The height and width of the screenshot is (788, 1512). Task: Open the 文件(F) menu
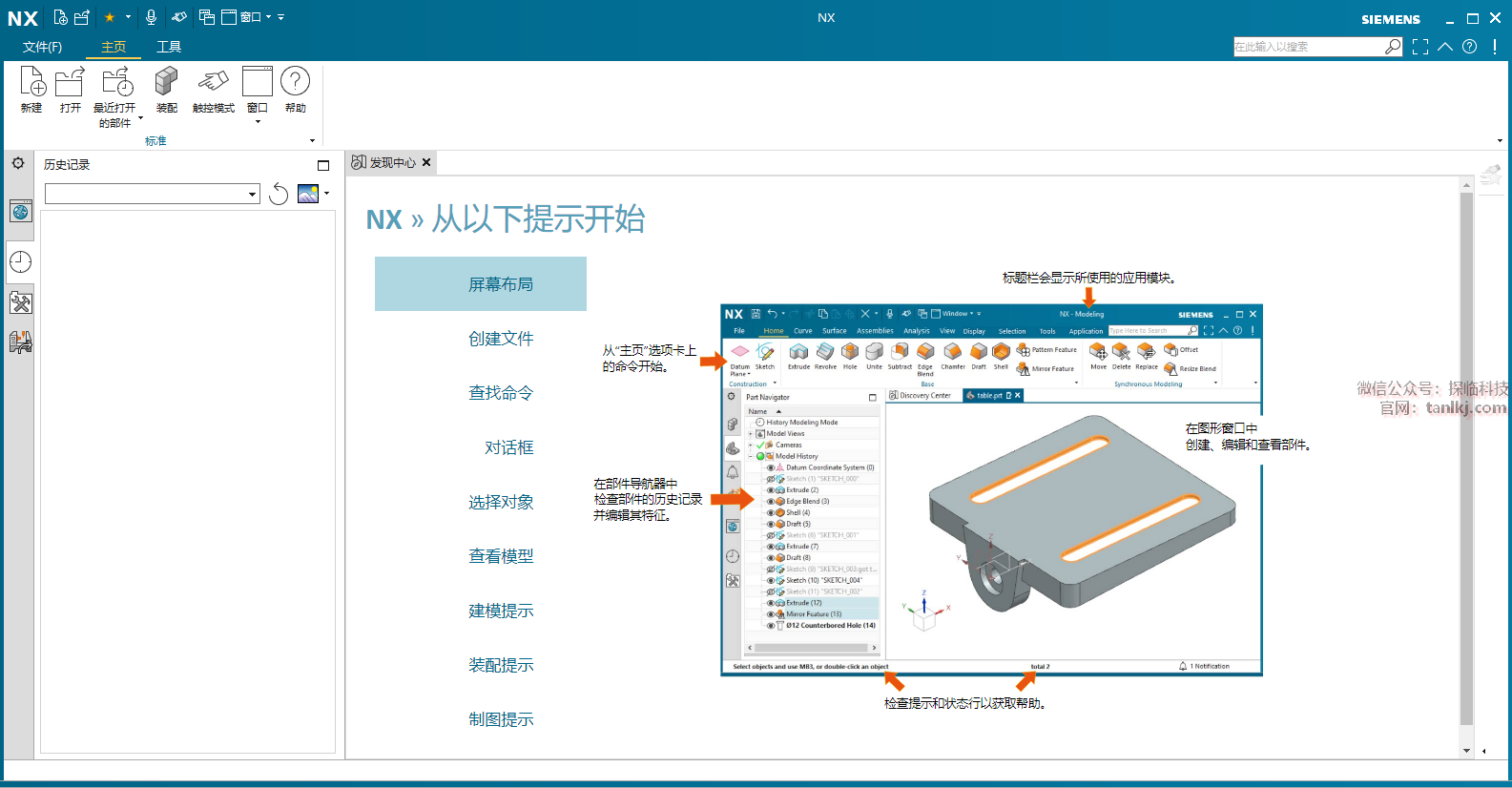[42, 47]
